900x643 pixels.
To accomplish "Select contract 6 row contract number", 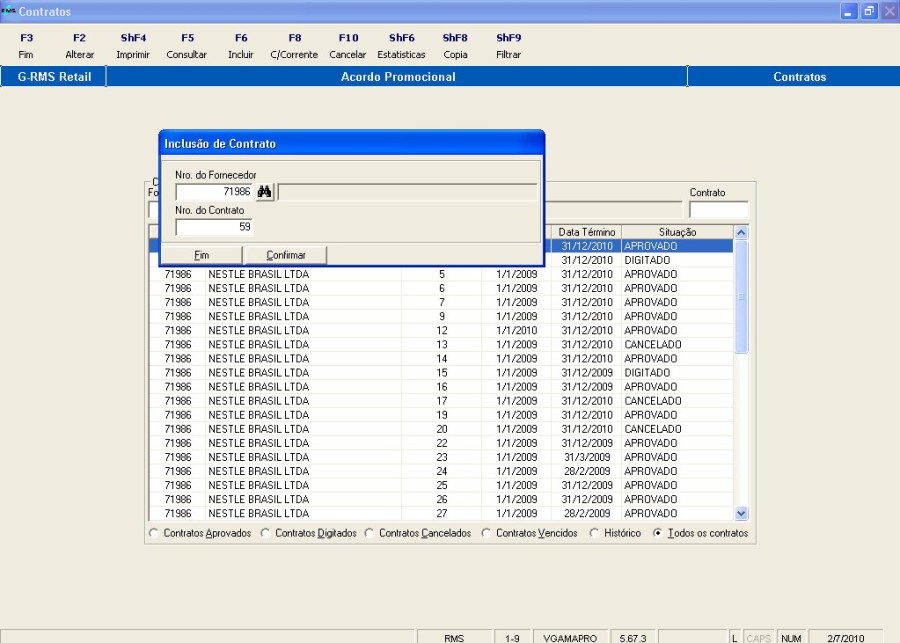I will [x=441, y=288].
